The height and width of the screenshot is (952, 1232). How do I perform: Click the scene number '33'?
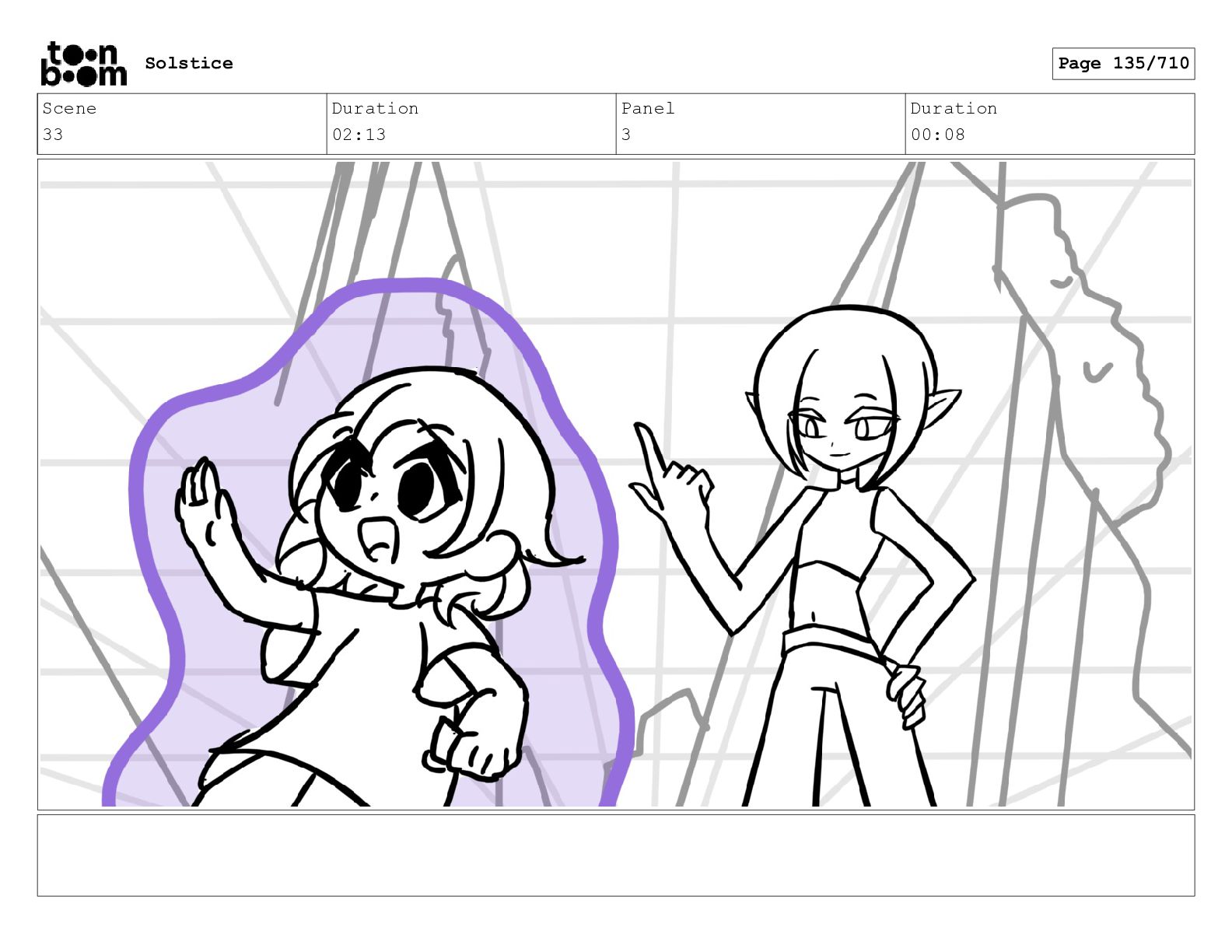click(x=53, y=135)
